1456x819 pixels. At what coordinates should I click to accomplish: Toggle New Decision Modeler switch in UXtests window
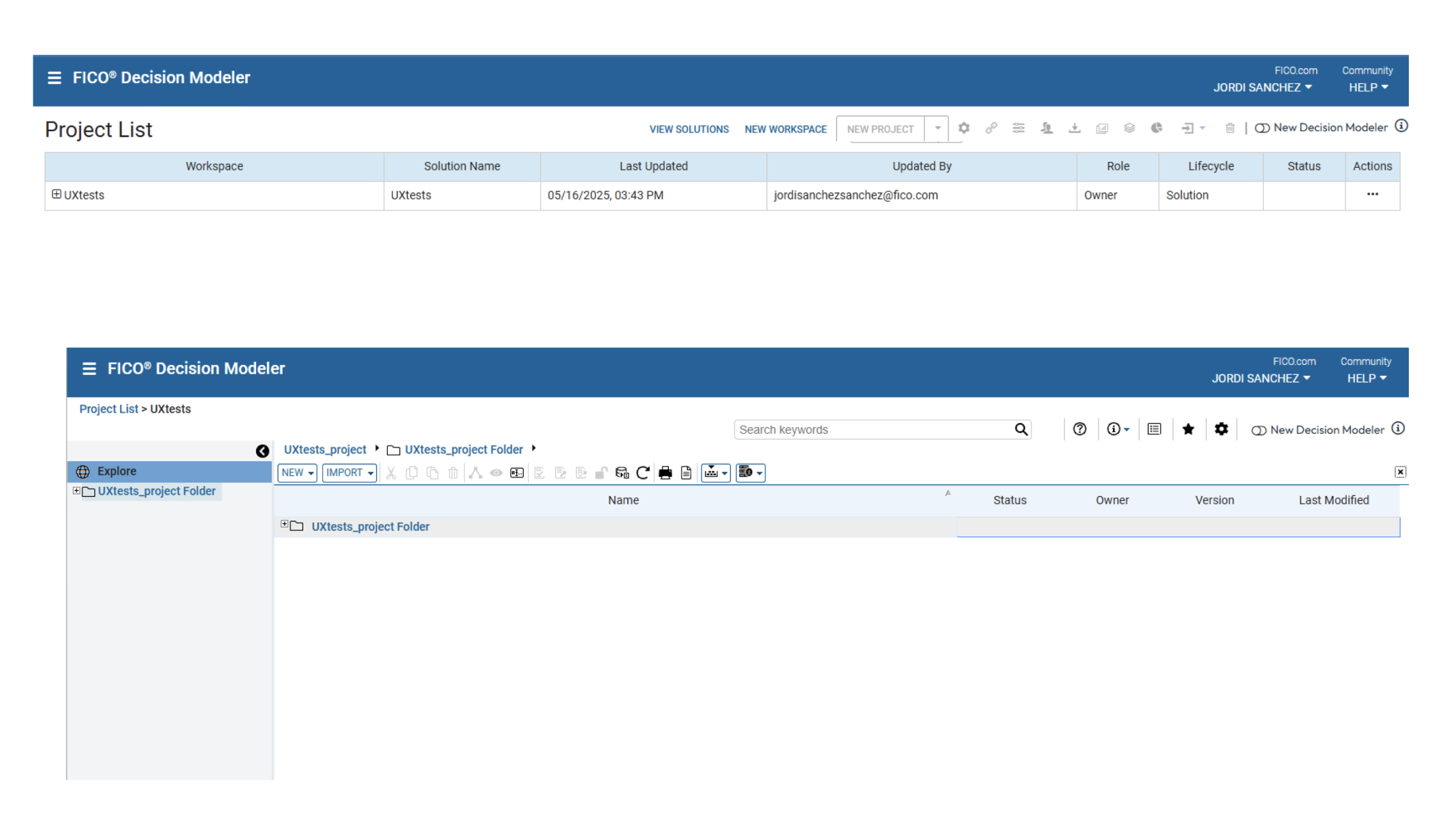[1259, 431]
